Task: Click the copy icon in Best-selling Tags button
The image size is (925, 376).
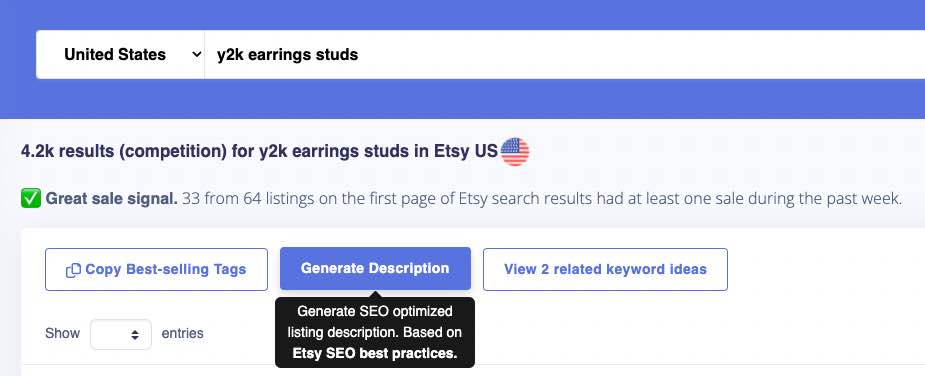Action: pyautogui.click(x=73, y=270)
